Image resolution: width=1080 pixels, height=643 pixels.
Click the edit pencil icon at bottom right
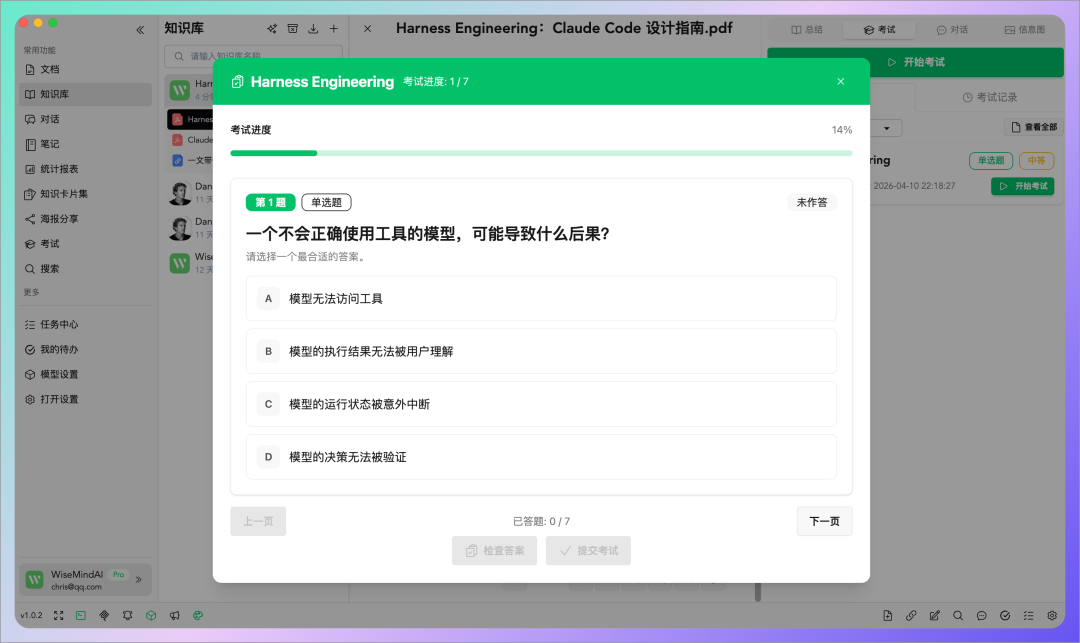click(x=935, y=616)
